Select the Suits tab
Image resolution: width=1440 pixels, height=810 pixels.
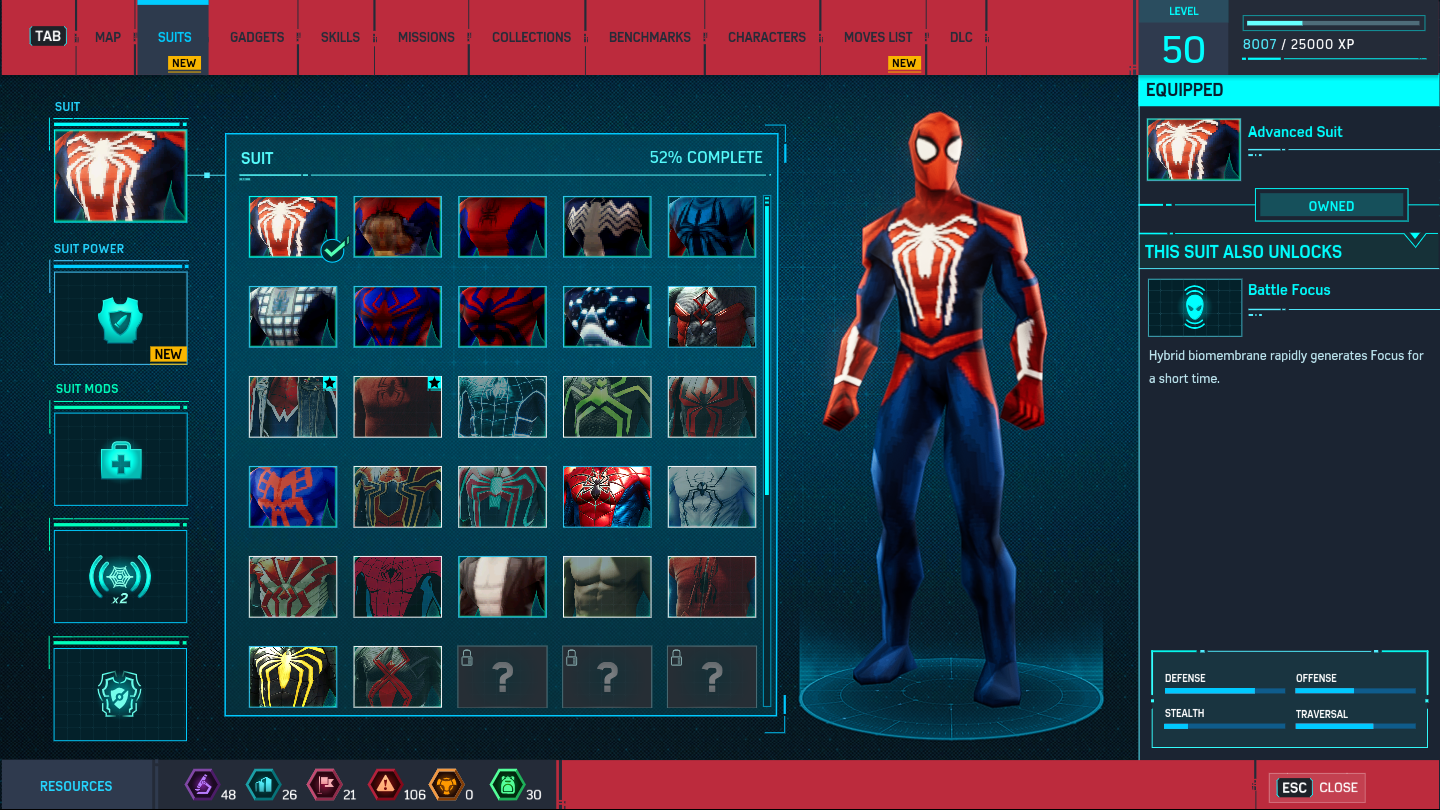coord(174,37)
